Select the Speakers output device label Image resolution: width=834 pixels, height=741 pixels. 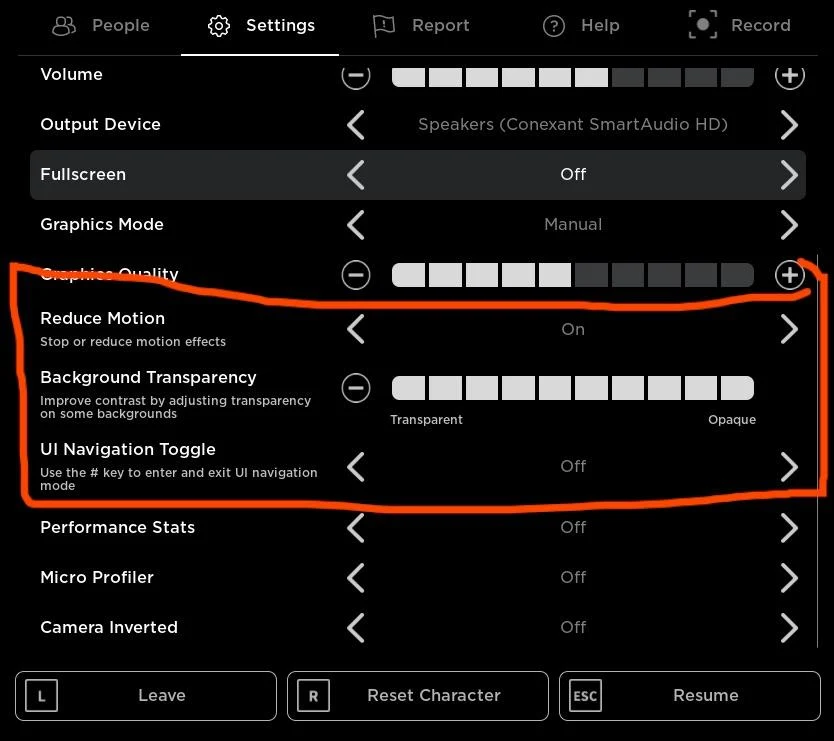pyautogui.click(x=572, y=124)
